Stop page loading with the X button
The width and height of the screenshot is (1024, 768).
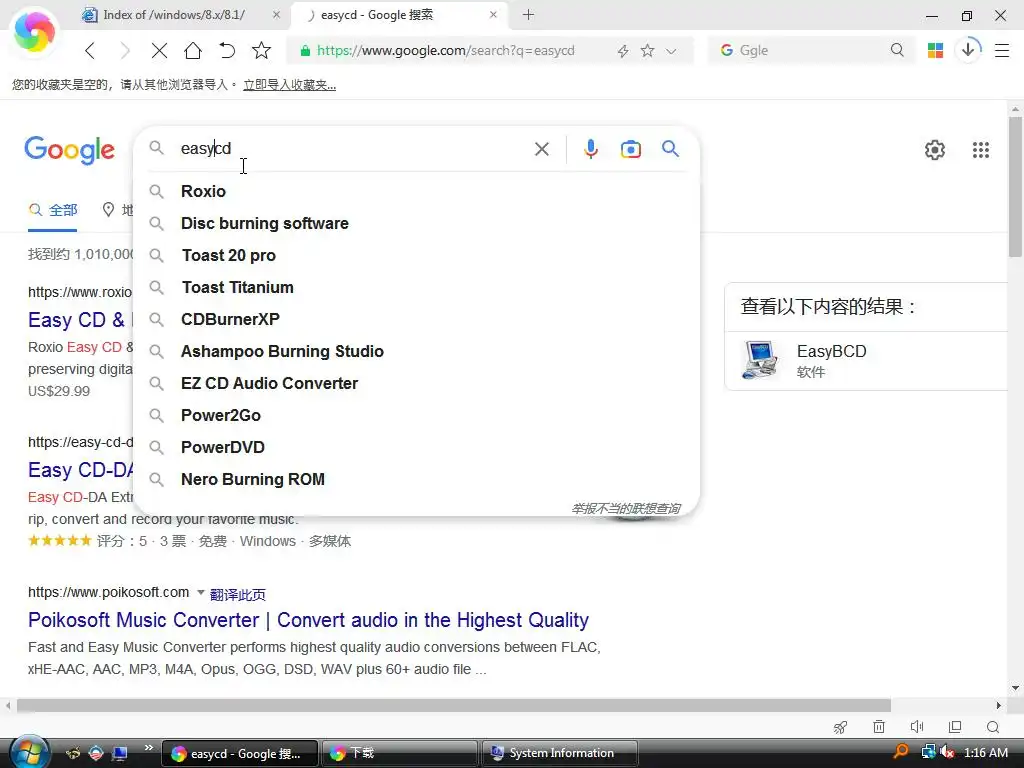click(x=159, y=50)
